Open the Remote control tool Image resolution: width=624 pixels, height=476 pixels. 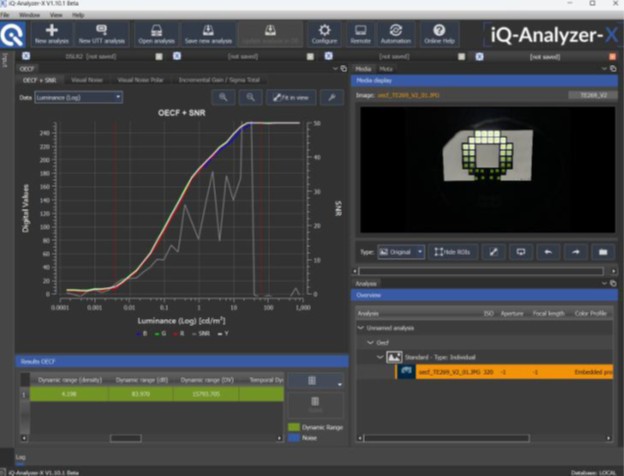tap(361, 34)
